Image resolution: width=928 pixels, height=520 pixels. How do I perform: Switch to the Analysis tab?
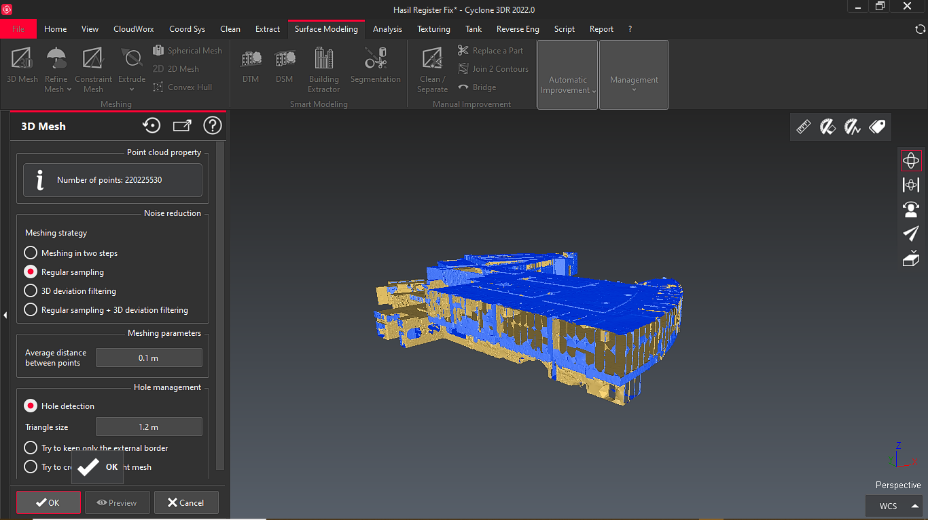[x=387, y=29]
